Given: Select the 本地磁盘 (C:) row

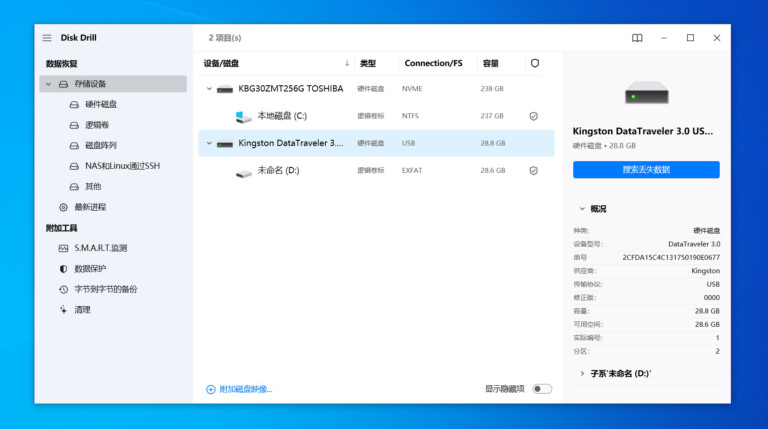Looking at the screenshot, I should (376, 116).
